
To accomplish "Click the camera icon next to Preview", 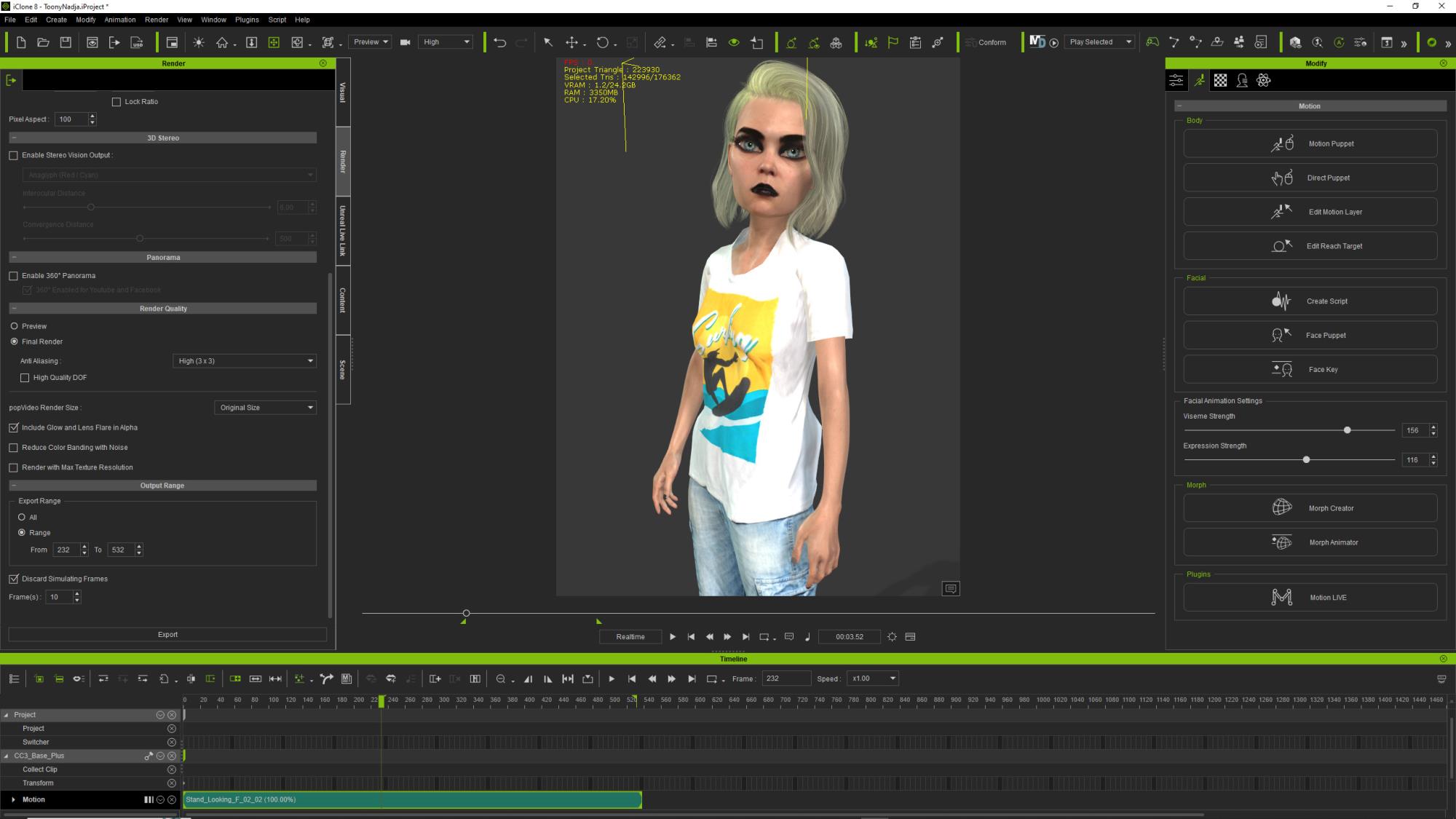I will coord(405,42).
